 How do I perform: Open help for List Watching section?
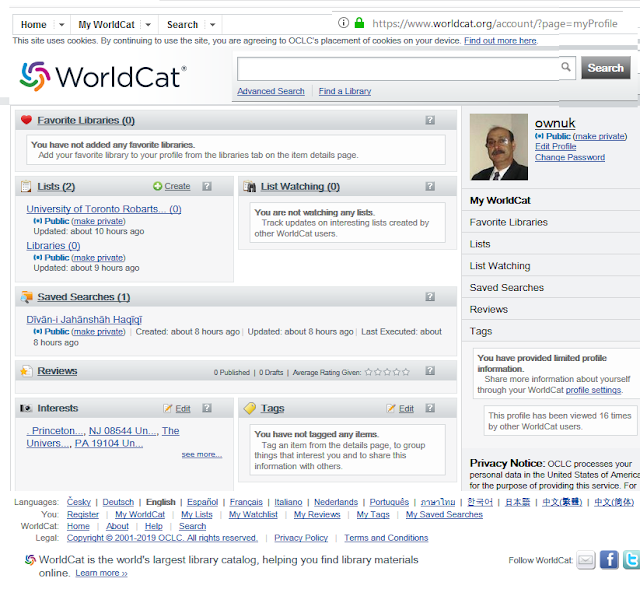(x=430, y=186)
